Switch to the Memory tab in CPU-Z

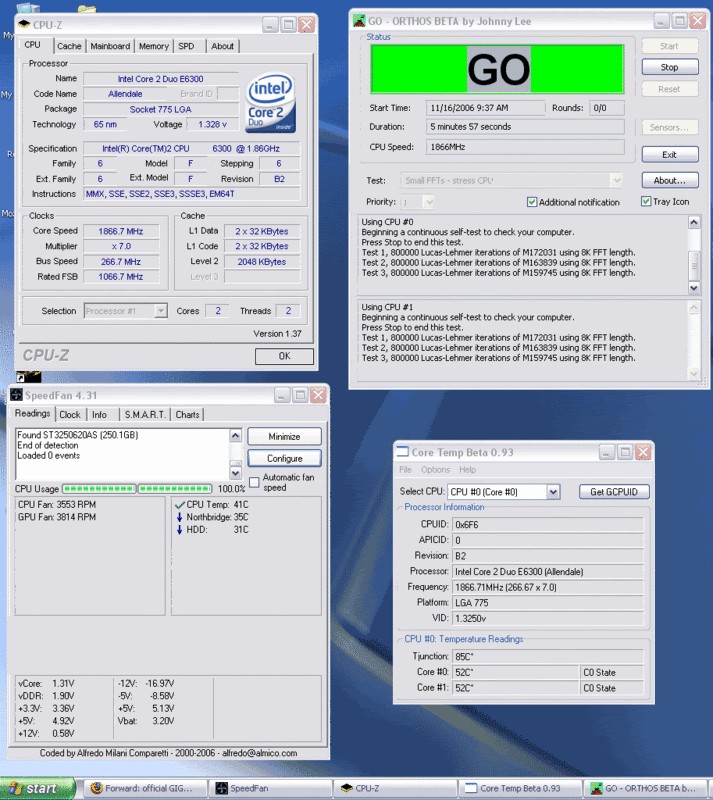tap(154, 46)
